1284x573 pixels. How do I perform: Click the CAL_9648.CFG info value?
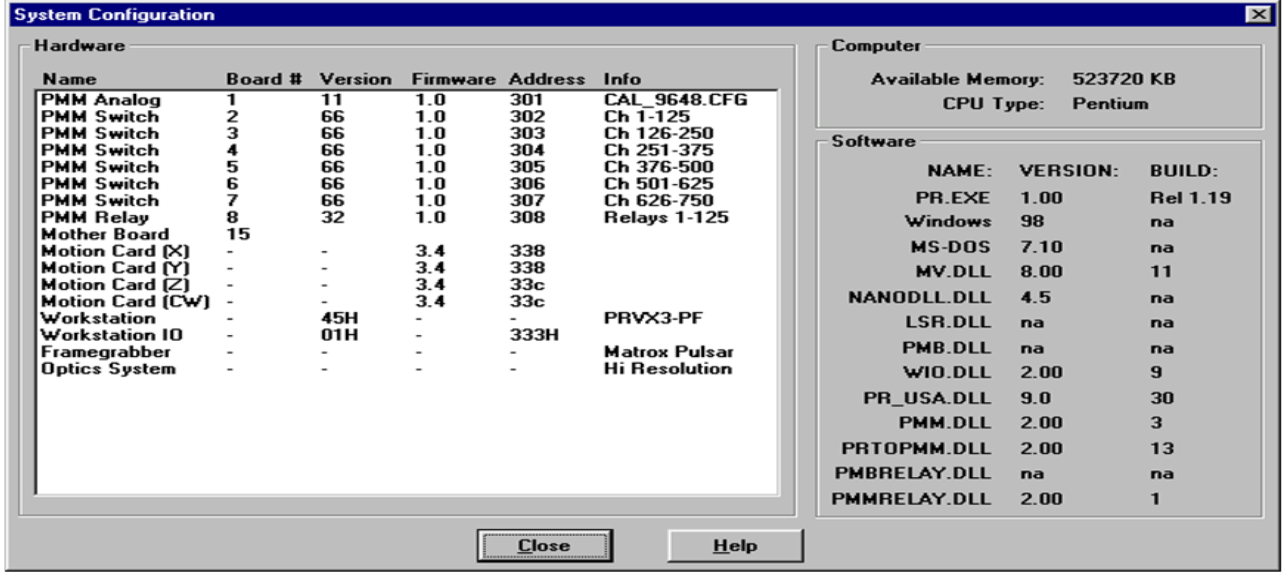675,101
